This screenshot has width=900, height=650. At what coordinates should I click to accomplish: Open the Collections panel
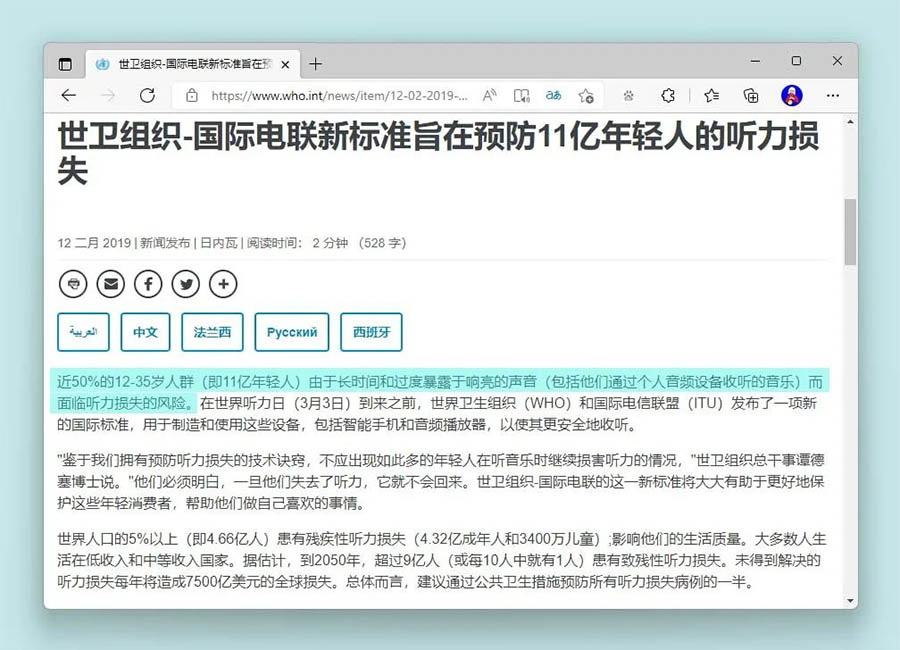751,95
